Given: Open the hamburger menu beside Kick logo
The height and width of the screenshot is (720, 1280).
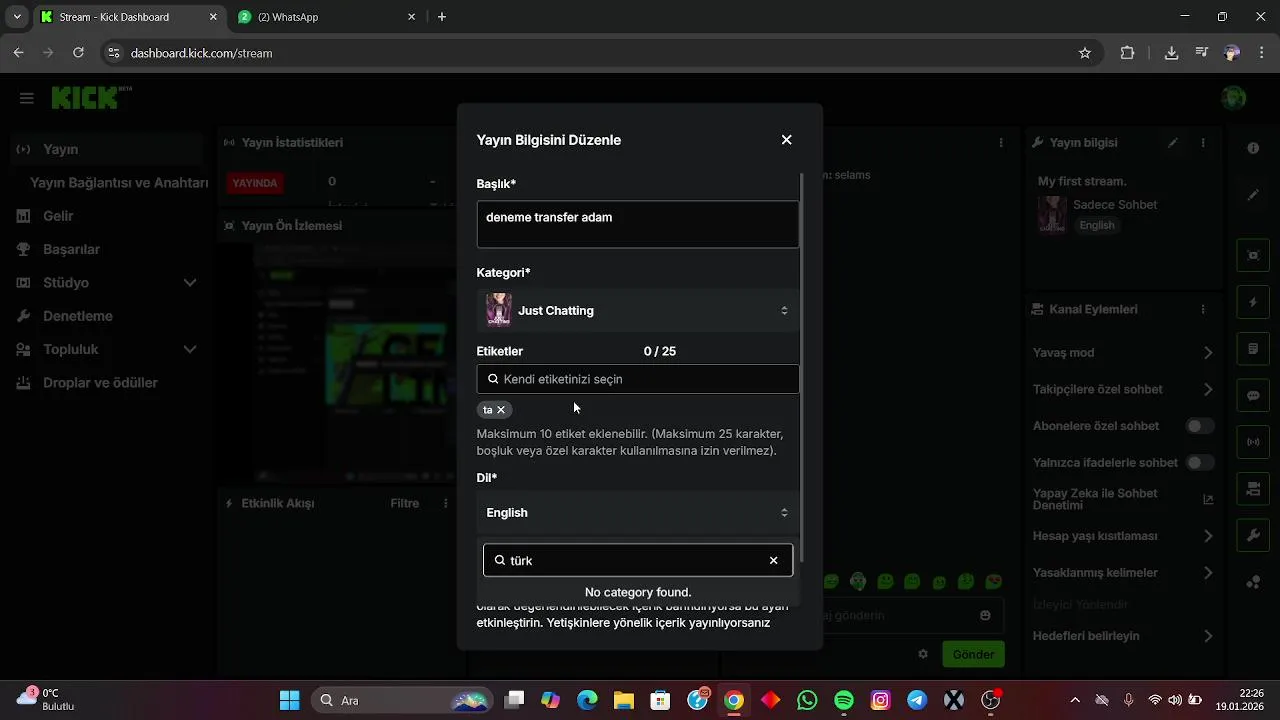Looking at the screenshot, I should coord(27,98).
